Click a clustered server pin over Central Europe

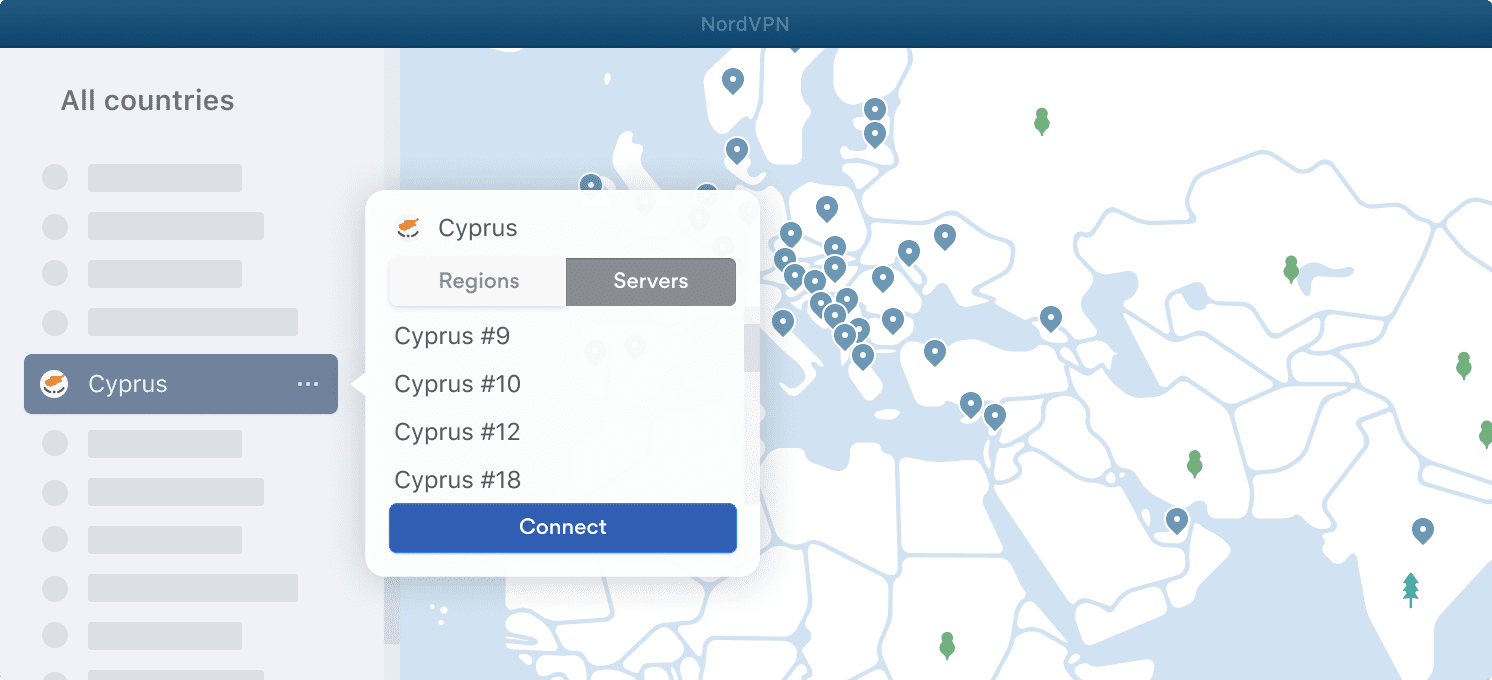836,267
